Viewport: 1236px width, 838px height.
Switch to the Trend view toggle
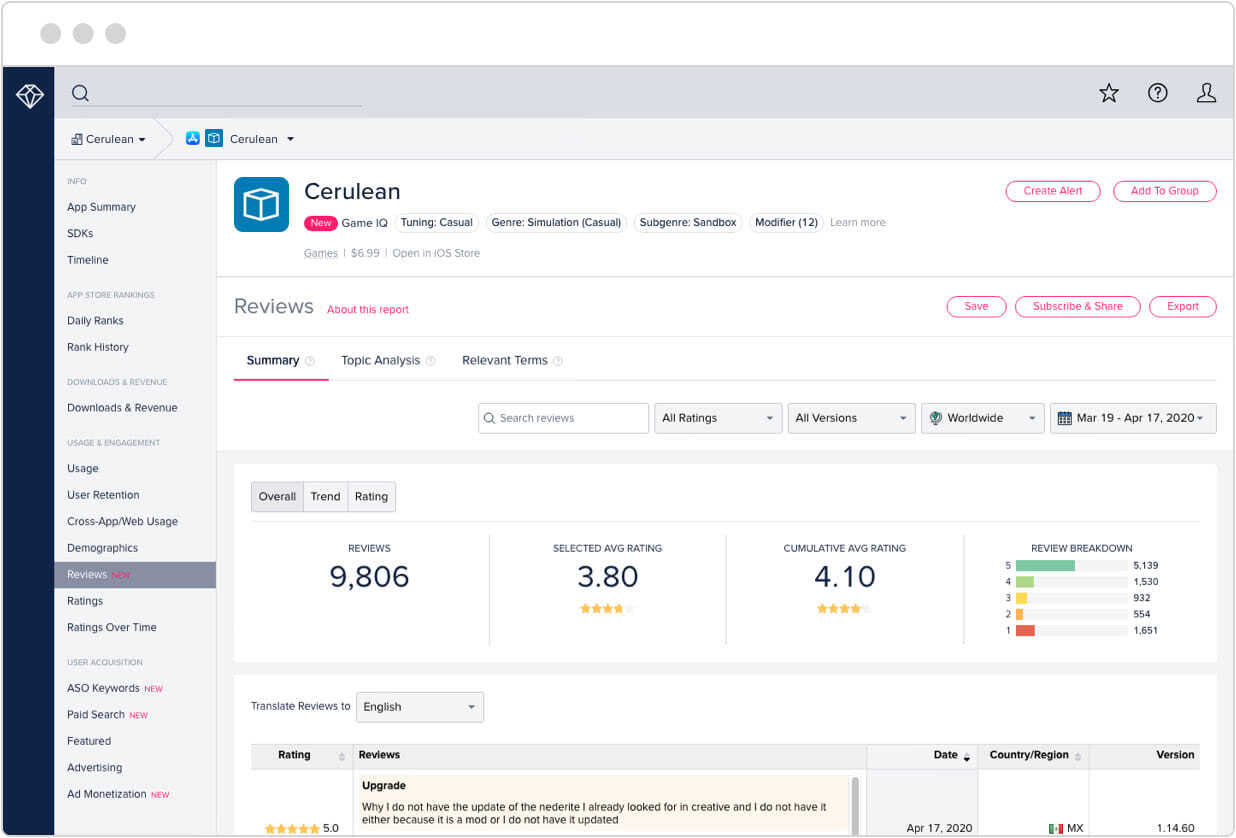click(x=325, y=497)
